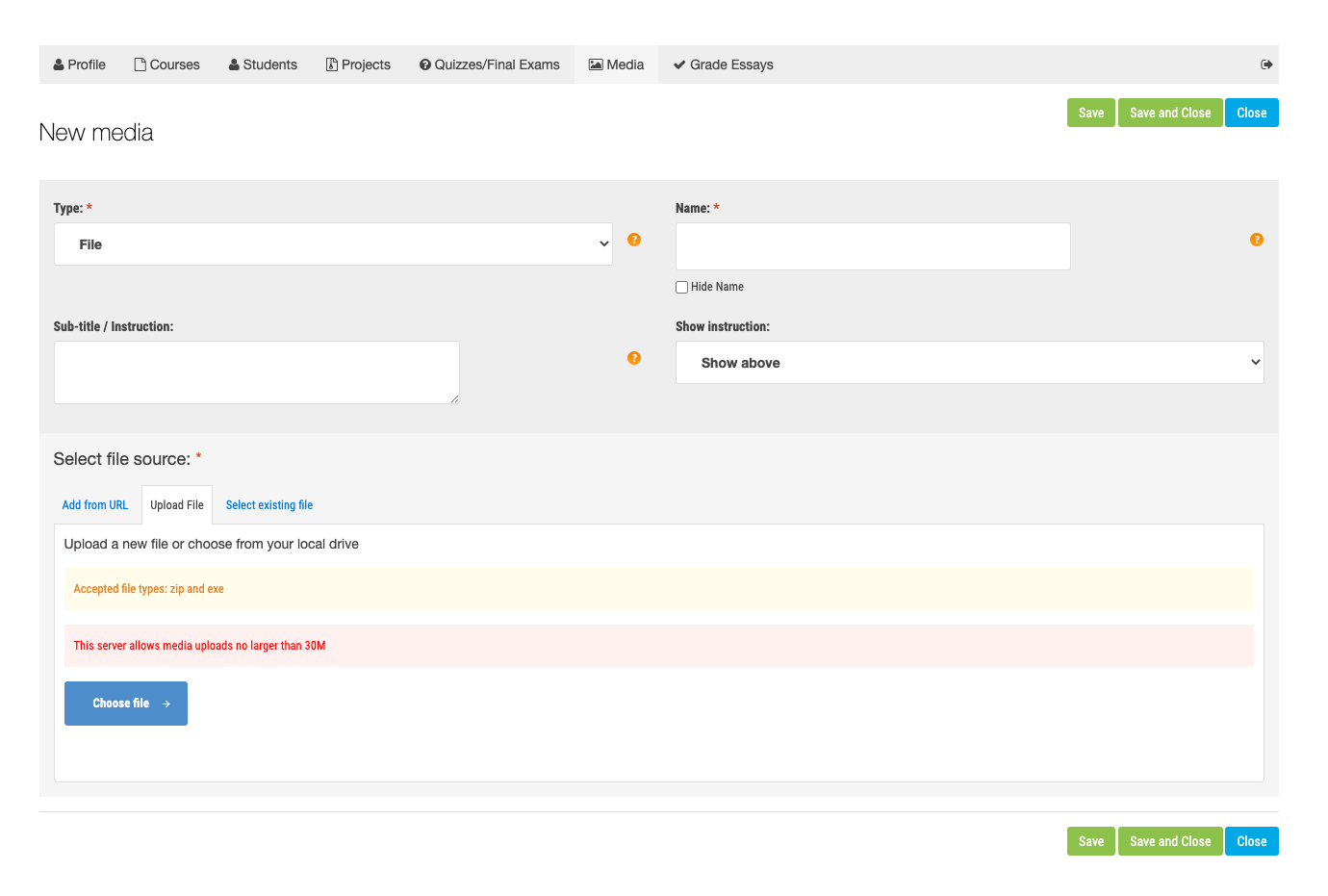
Task: Click the bottom Save button
Action: pyautogui.click(x=1091, y=841)
